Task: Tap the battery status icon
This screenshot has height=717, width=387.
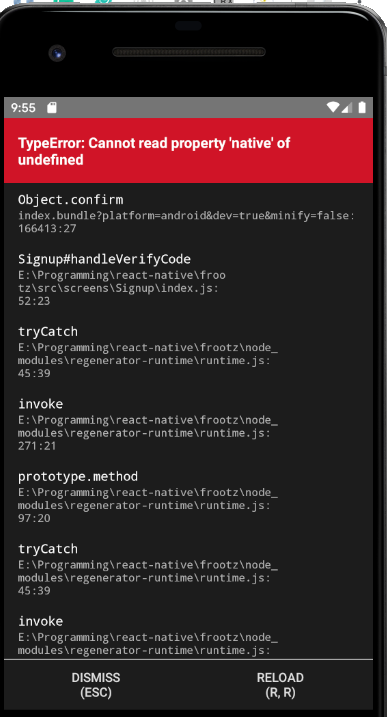Action: tap(362, 107)
